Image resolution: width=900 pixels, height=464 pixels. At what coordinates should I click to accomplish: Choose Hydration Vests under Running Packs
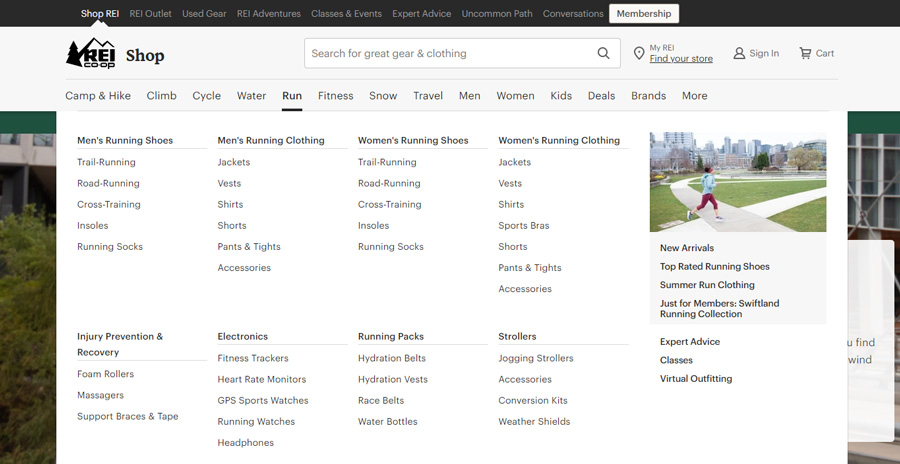(x=393, y=380)
